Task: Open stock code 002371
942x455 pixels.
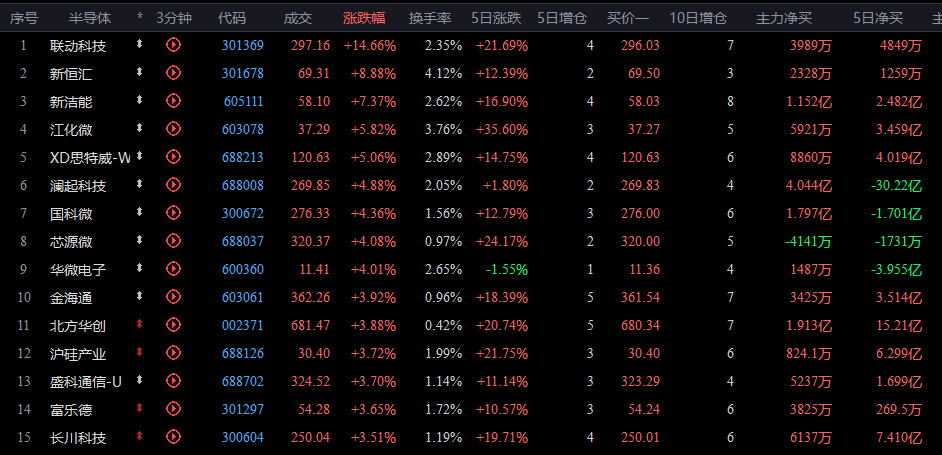Action: click(x=243, y=325)
